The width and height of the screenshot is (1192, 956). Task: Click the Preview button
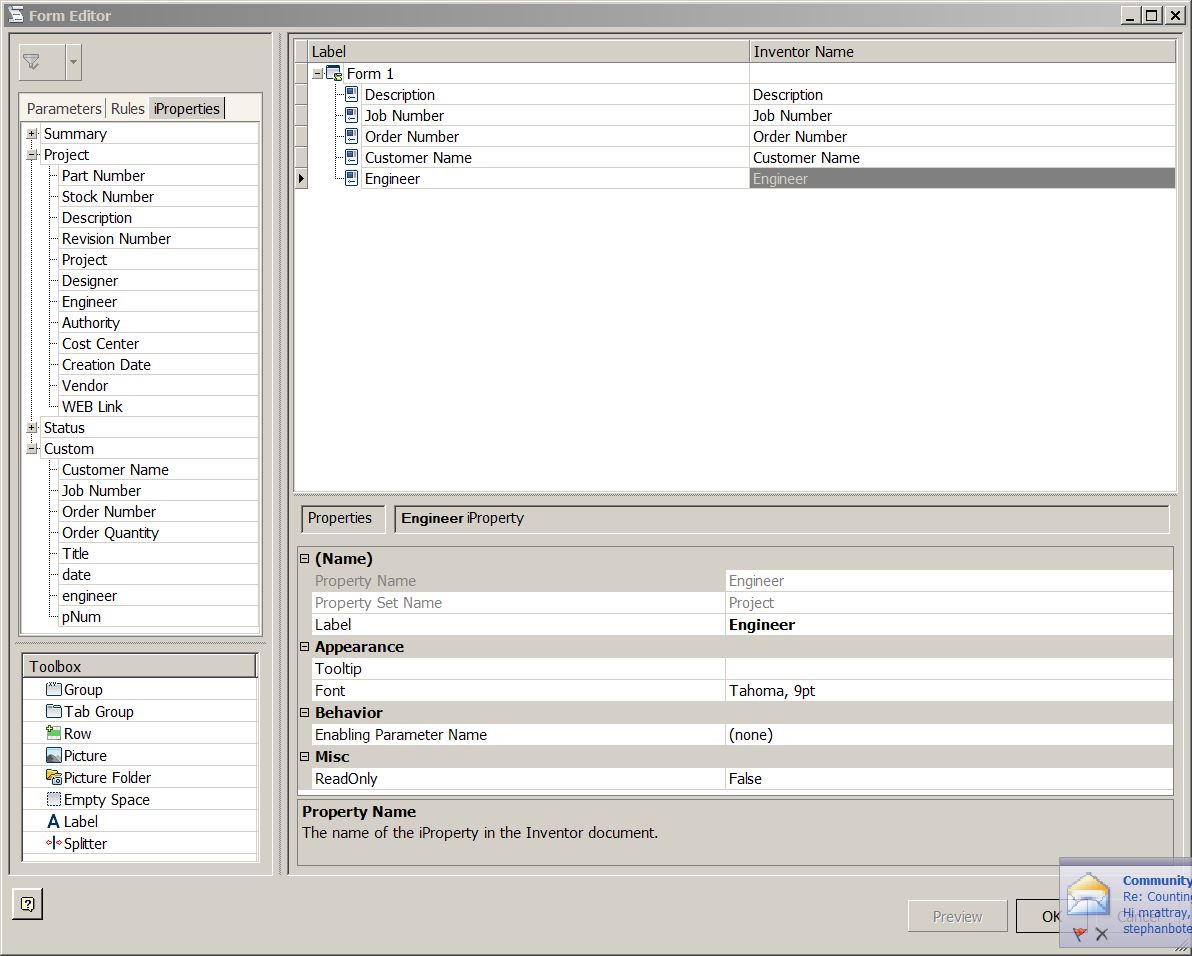click(957, 916)
